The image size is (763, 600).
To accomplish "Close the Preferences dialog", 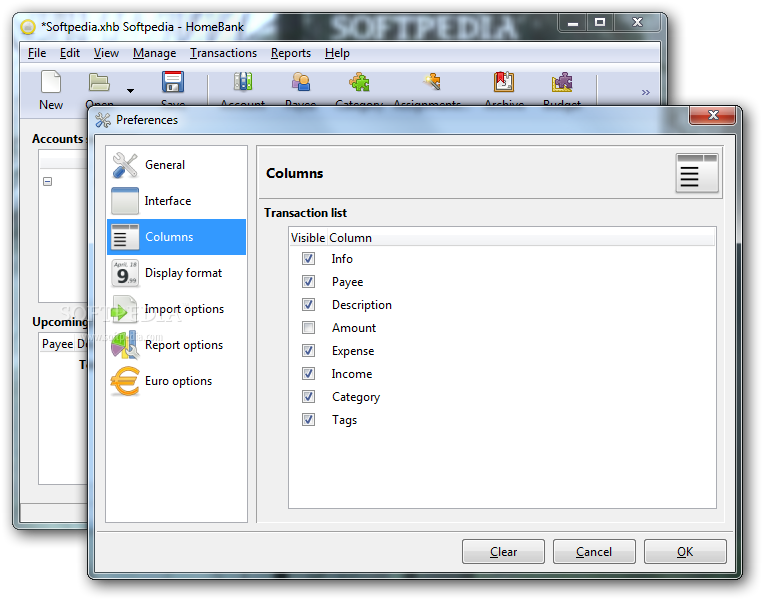I will (713, 115).
